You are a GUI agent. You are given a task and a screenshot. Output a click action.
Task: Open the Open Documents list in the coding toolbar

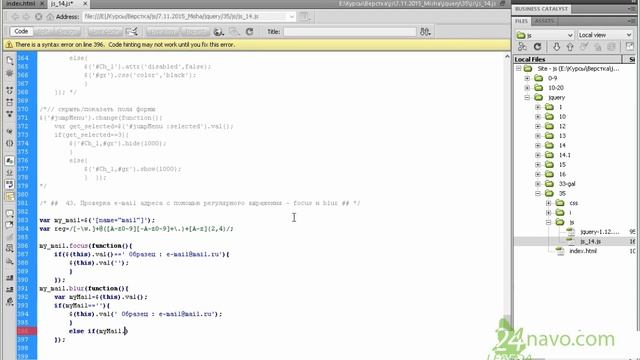pyautogui.click(x=10, y=60)
